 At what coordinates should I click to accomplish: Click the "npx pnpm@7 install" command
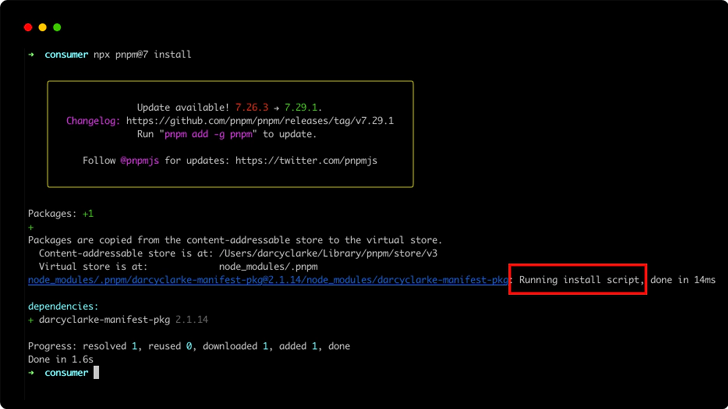pyautogui.click(x=142, y=55)
